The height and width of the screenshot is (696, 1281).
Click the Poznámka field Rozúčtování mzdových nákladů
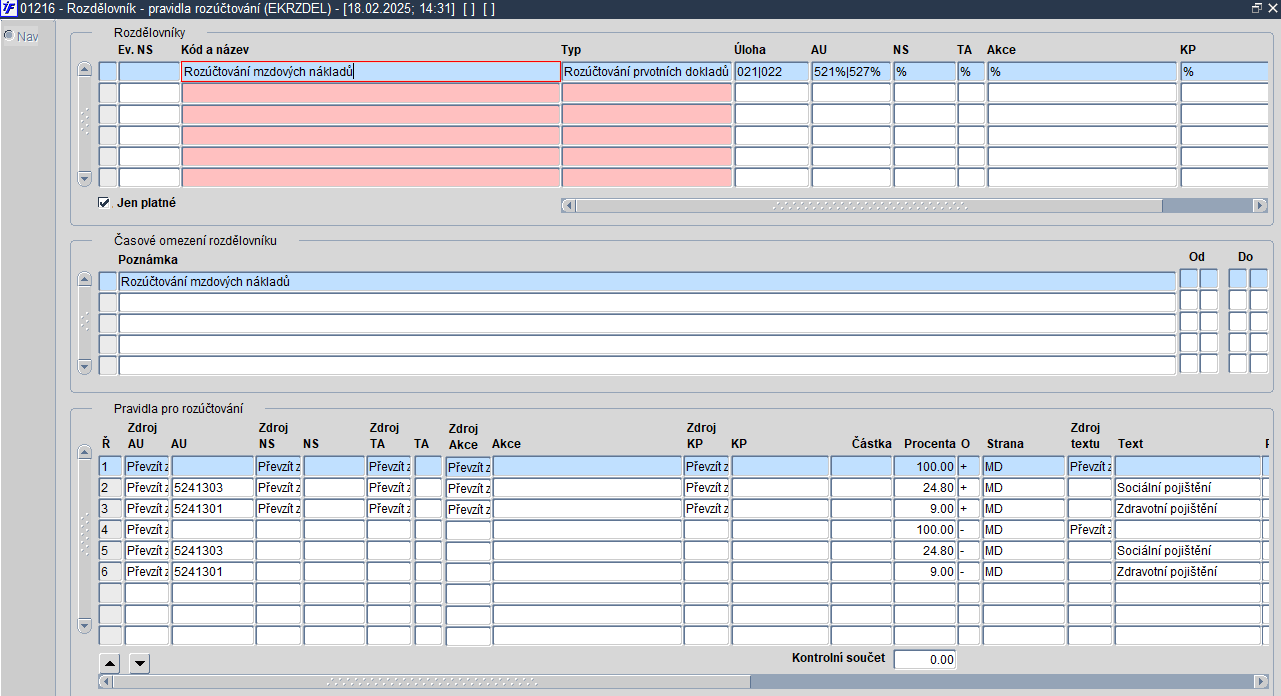(x=647, y=282)
